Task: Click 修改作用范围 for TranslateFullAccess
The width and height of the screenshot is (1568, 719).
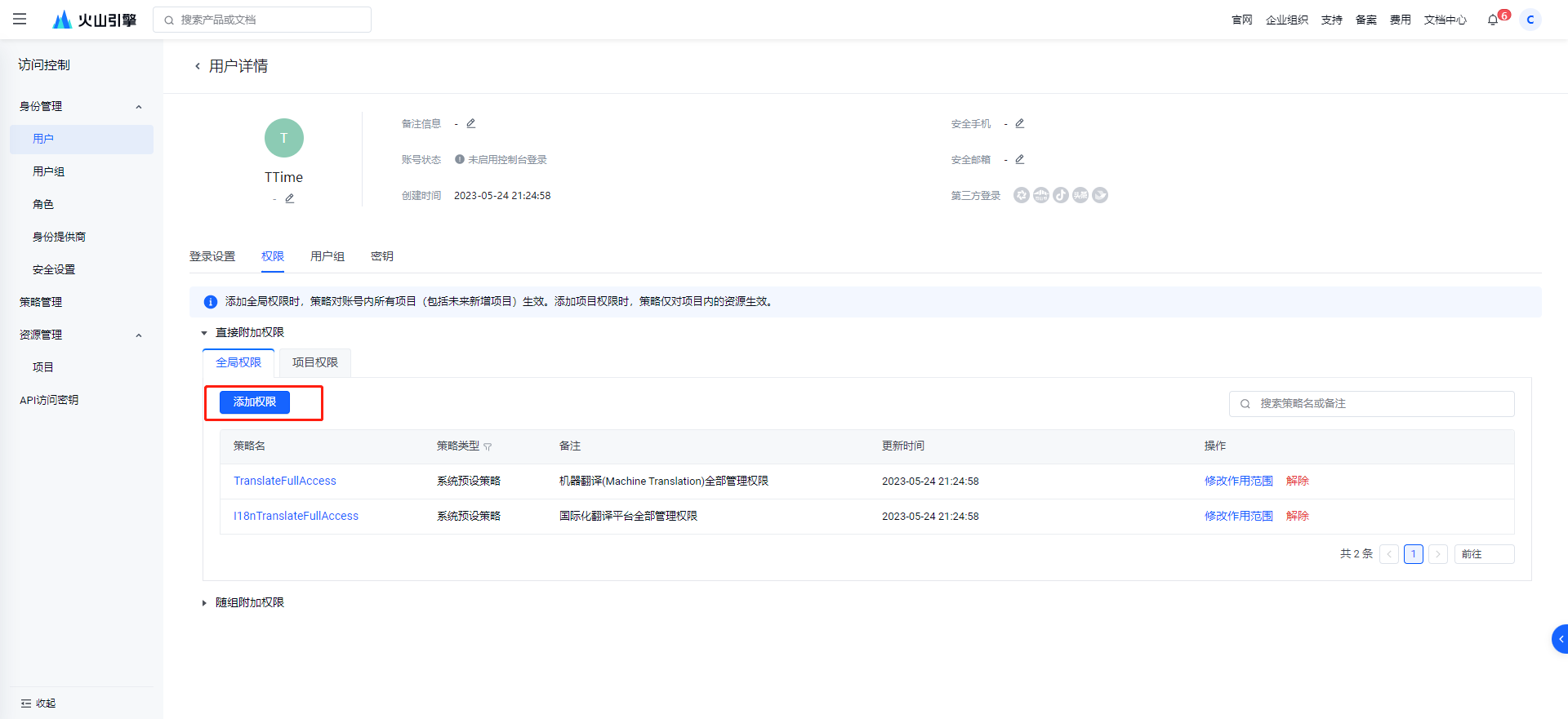Action: tap(1239, 481)
